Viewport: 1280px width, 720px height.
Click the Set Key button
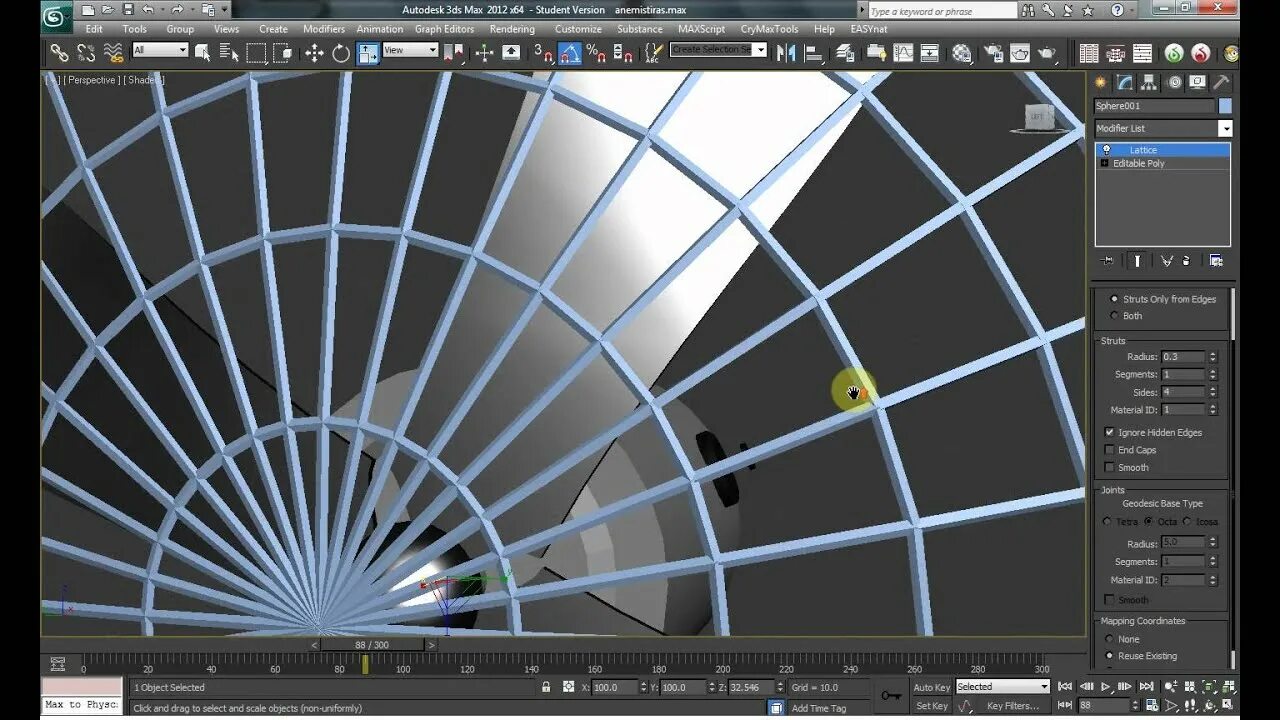pyautogui.click(x=931, y=706)
